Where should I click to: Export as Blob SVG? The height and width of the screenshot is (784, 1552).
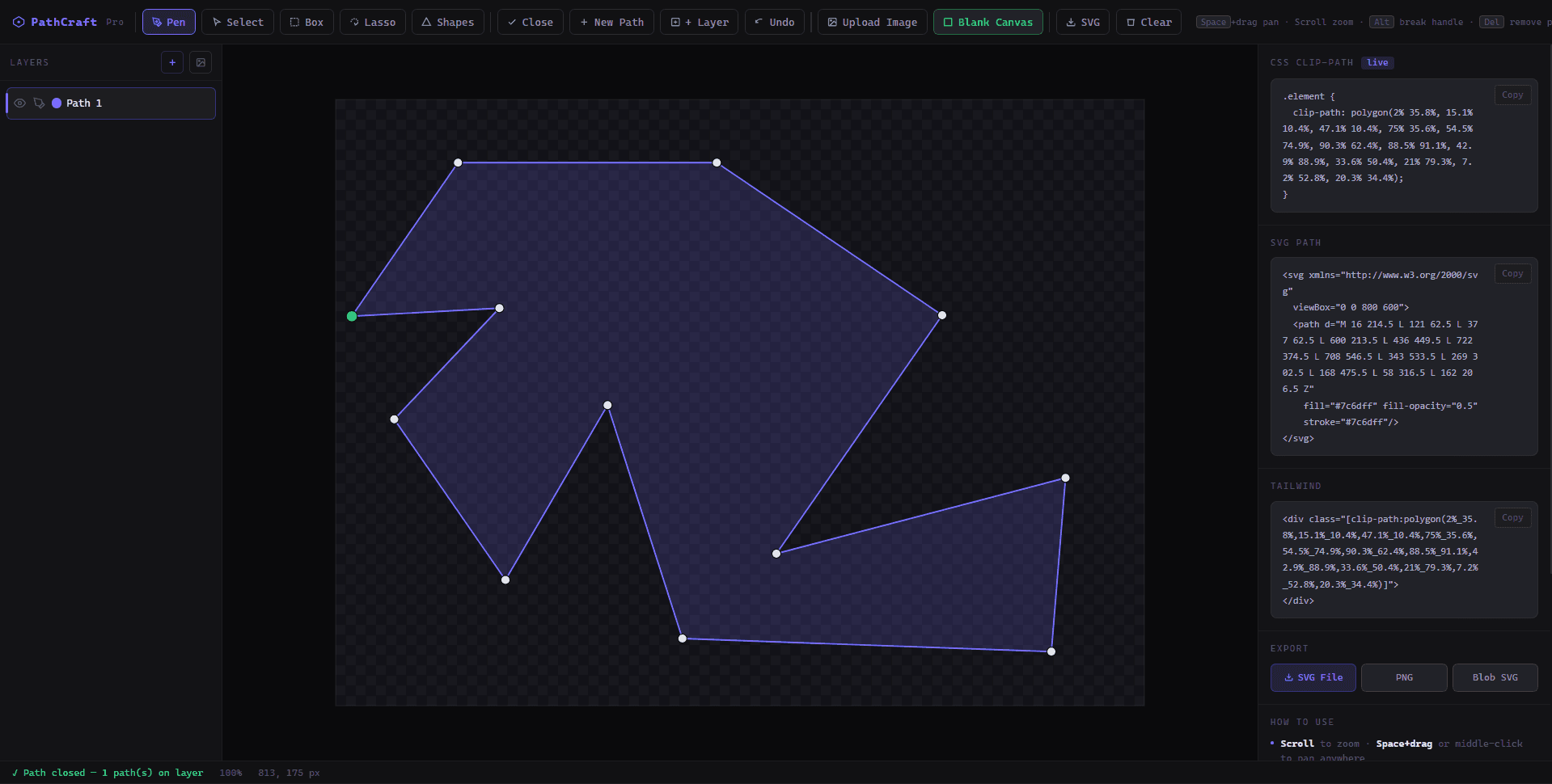tap(1495, 677)
